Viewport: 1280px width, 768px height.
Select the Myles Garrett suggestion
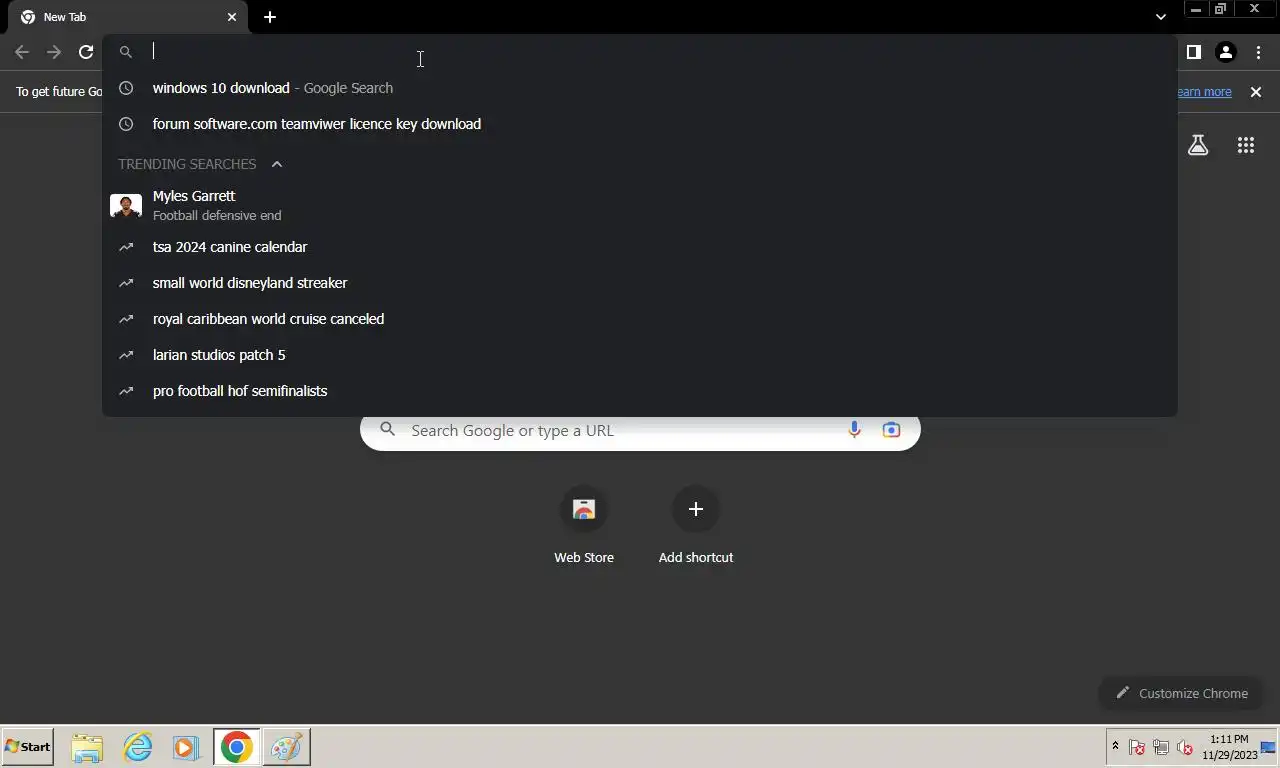point(640,205)
